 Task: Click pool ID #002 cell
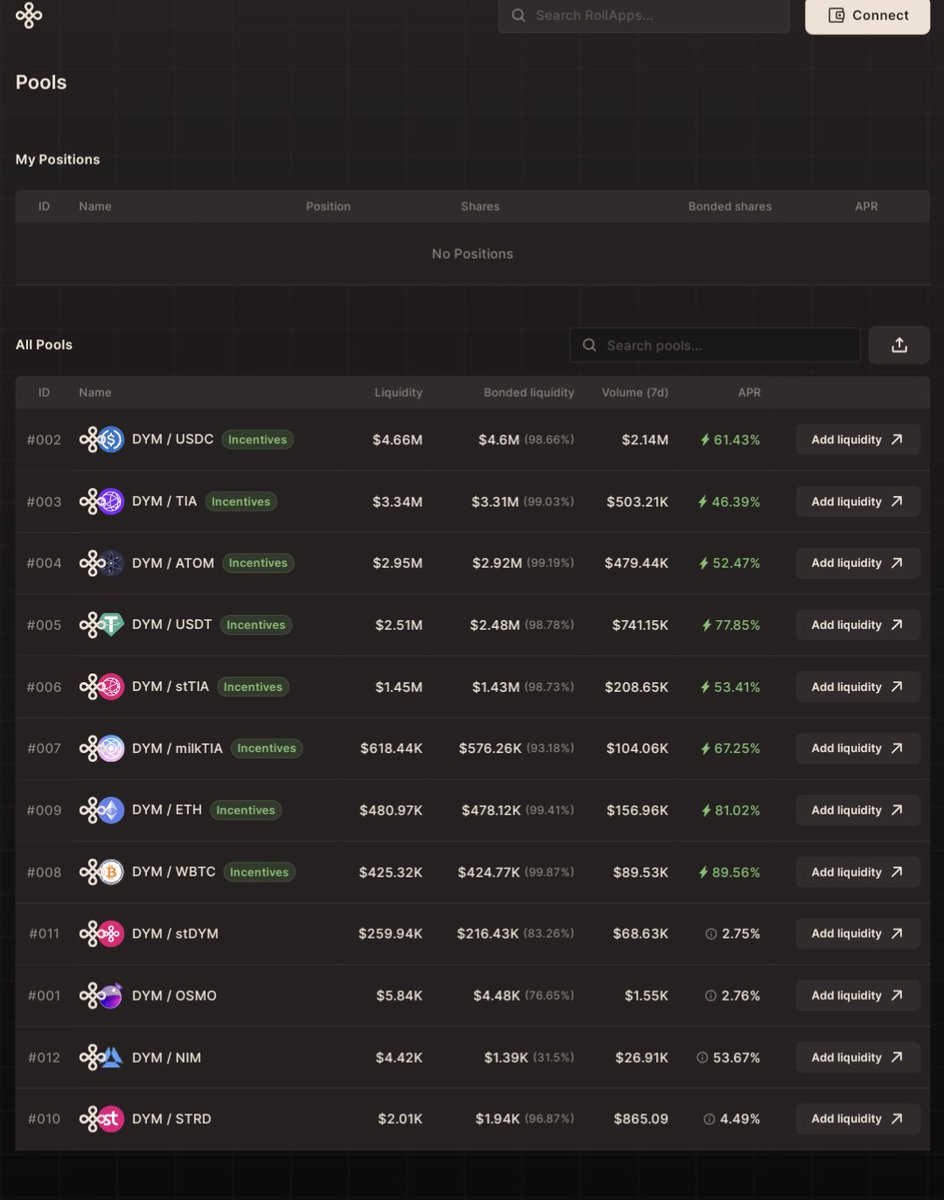[44, 439]
